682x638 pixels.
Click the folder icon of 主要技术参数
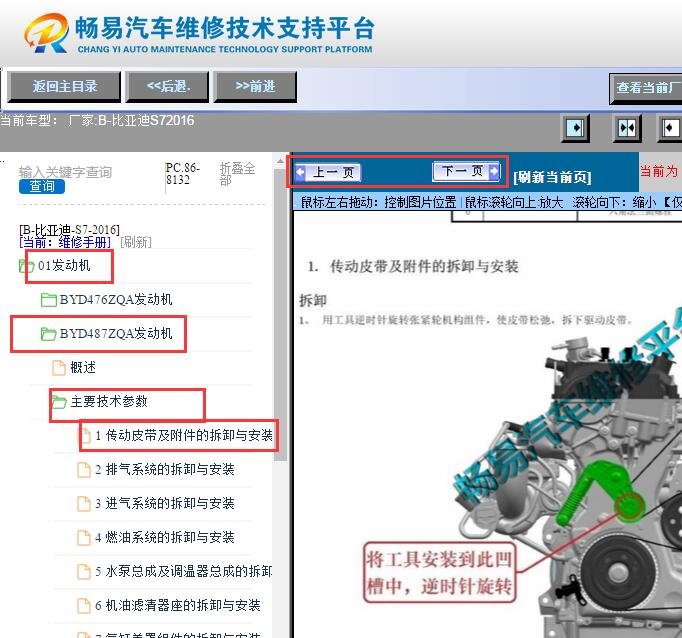coord(59,401)
